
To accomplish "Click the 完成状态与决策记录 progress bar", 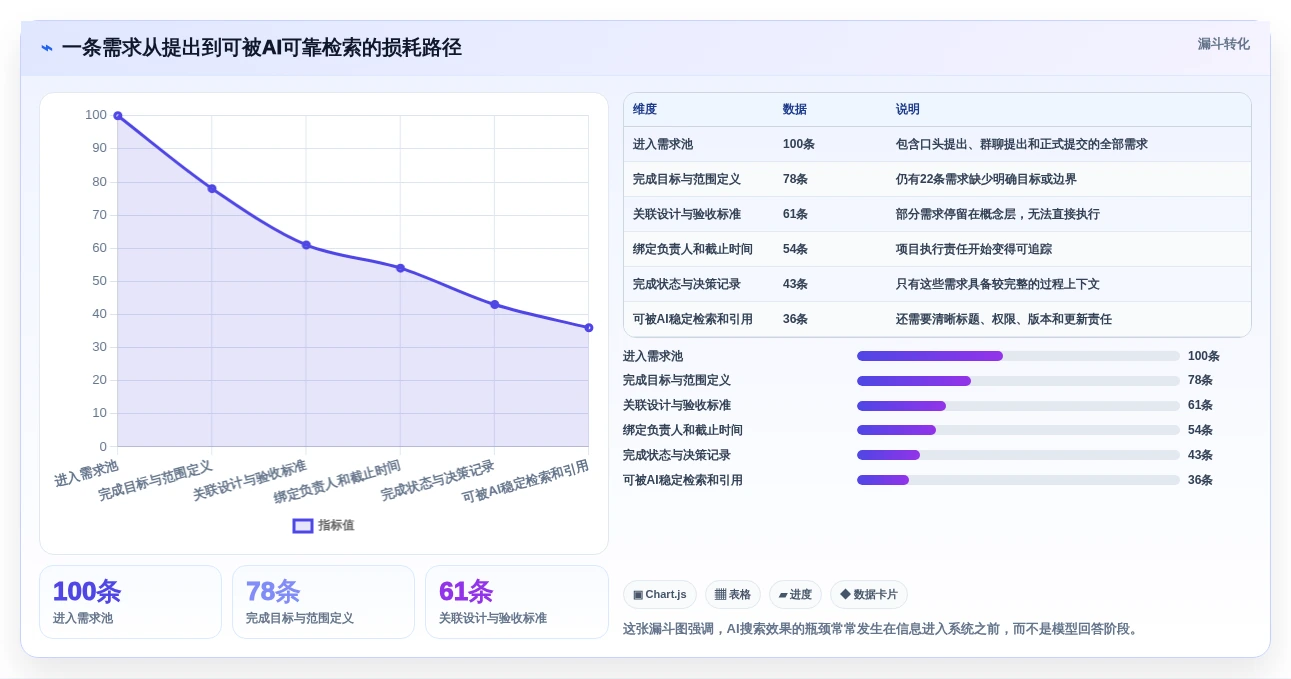I will [1018, 455].
